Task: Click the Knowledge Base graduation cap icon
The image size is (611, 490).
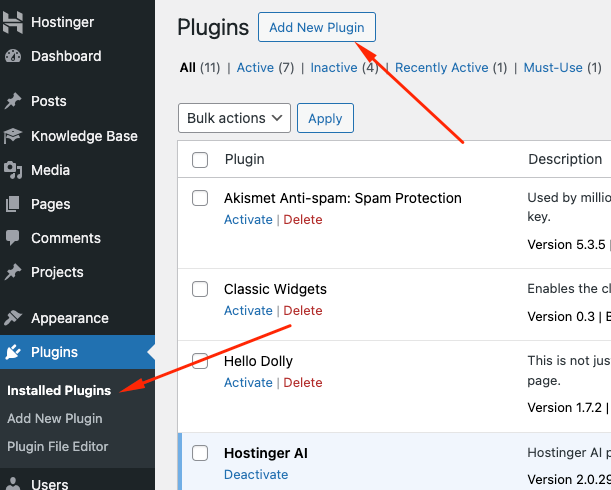Action: (13, 136)
